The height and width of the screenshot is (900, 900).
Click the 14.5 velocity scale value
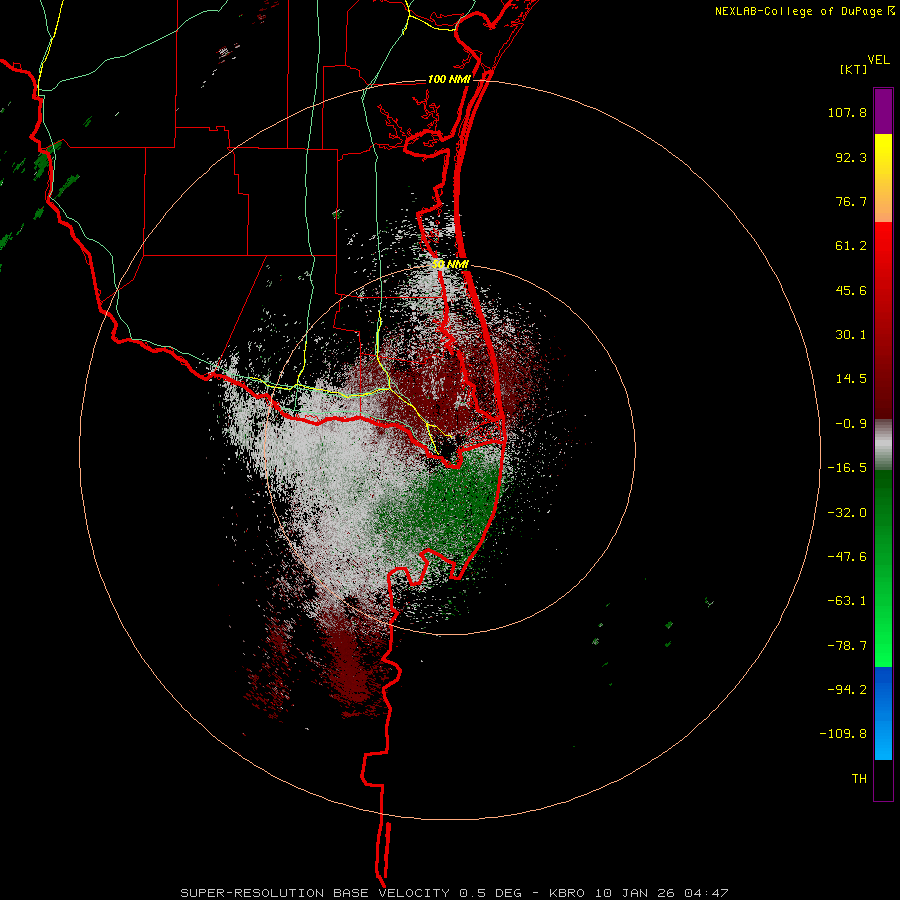pyautogui.click(x=851, y=379)
